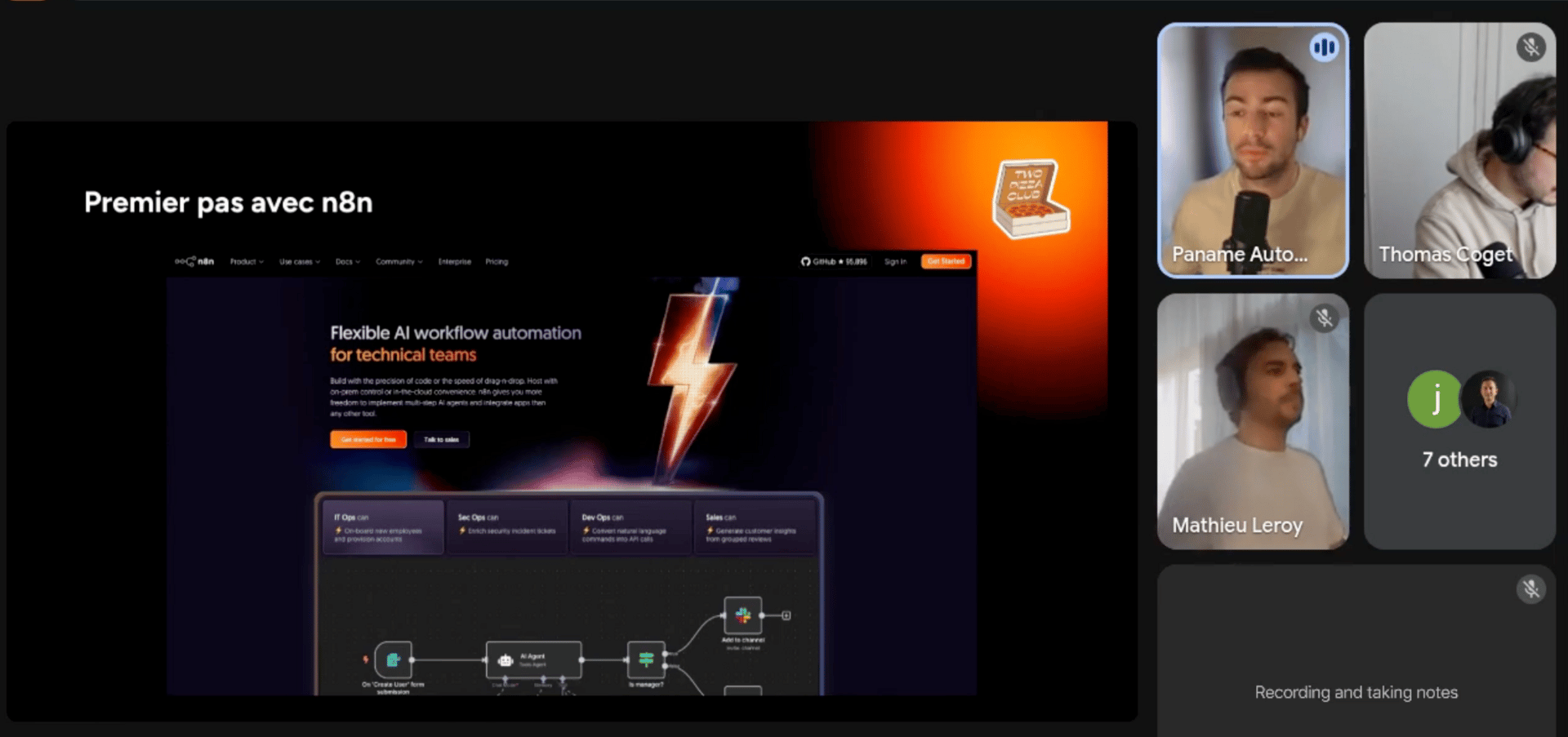Select the 'Create User' form trigger node
This screenshot has height=737, width=1568.
point(393,659)
